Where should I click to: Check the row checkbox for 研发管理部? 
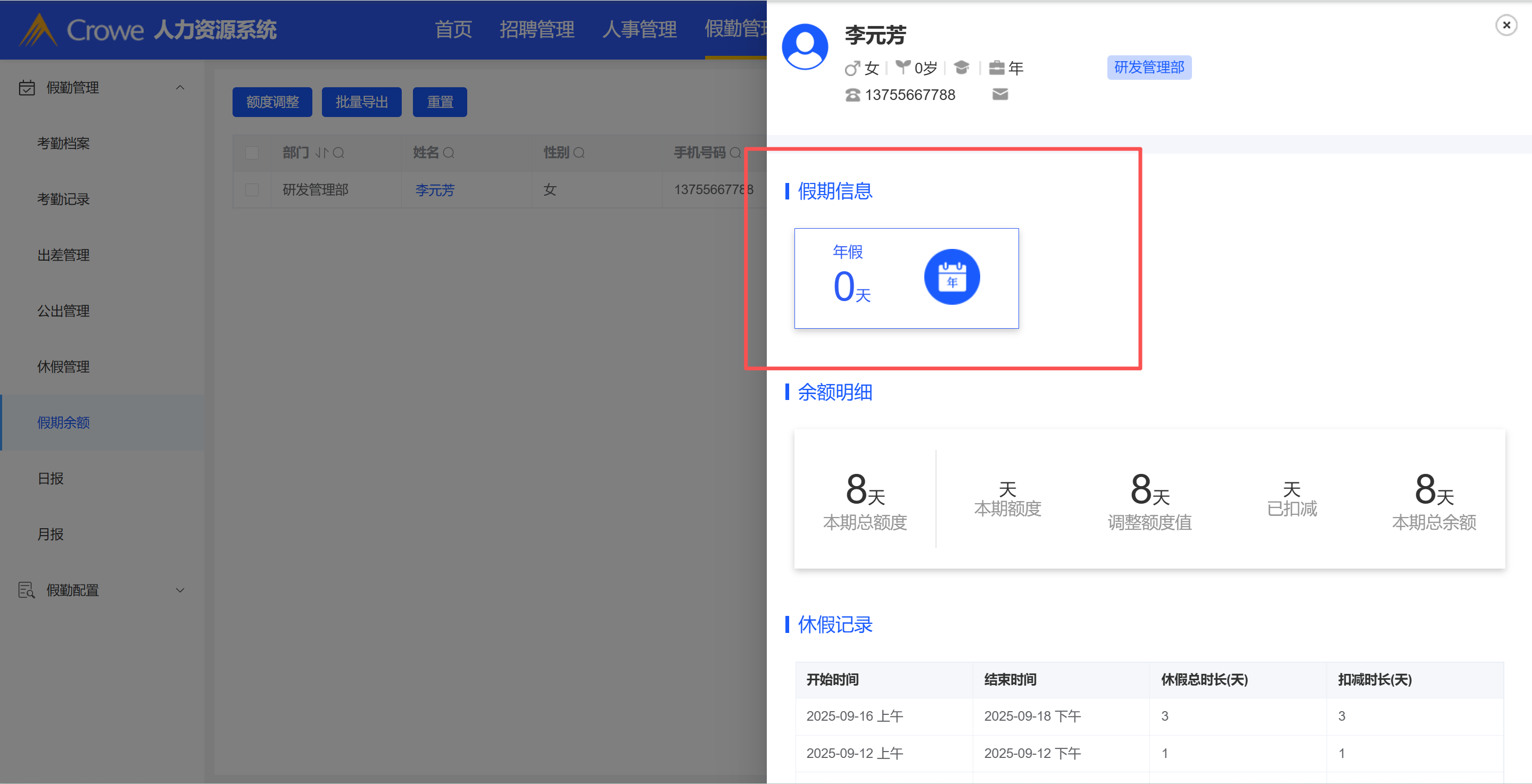[252, 189]
